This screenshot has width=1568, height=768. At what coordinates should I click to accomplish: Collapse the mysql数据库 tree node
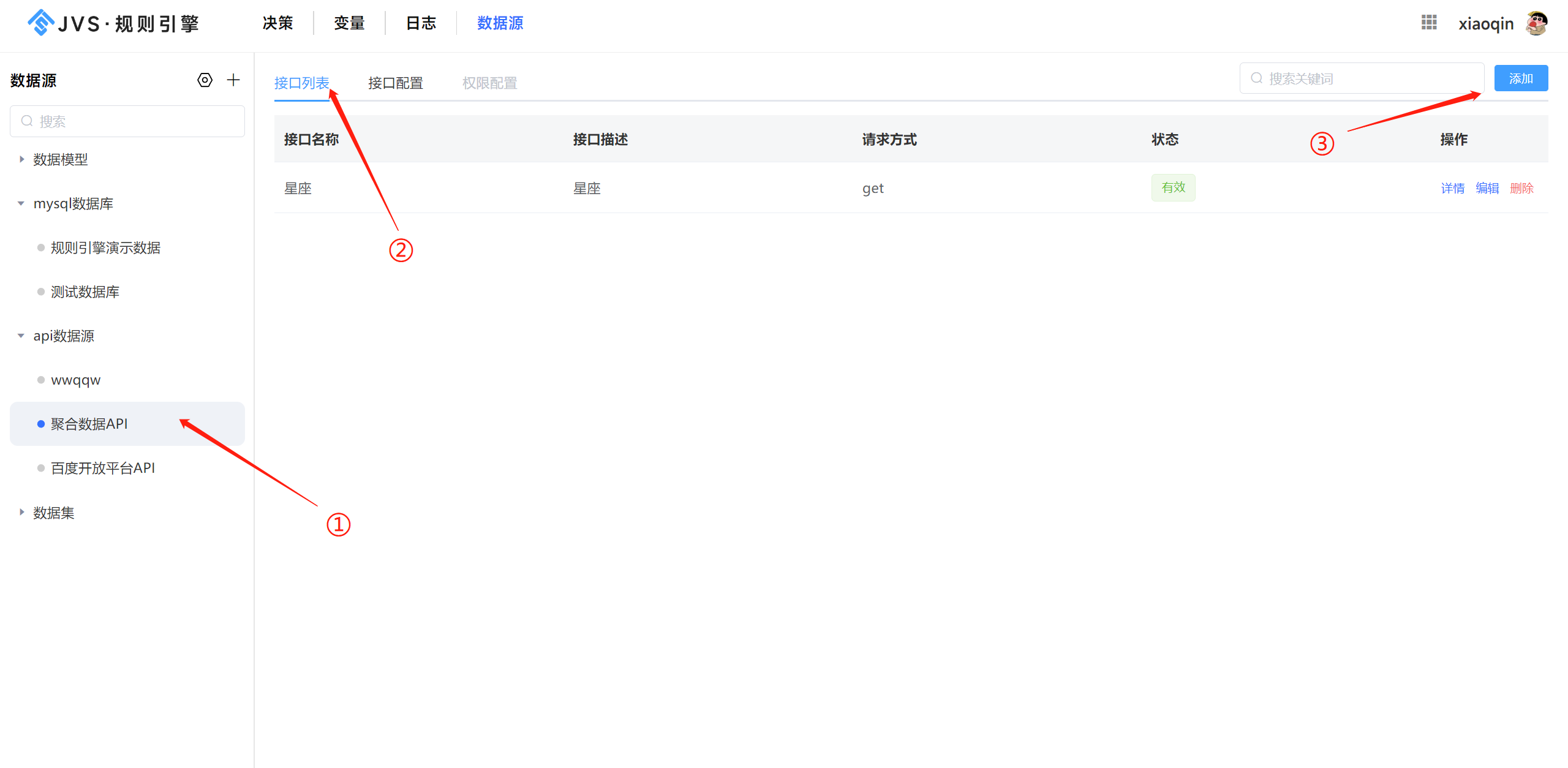click(21, 203)
